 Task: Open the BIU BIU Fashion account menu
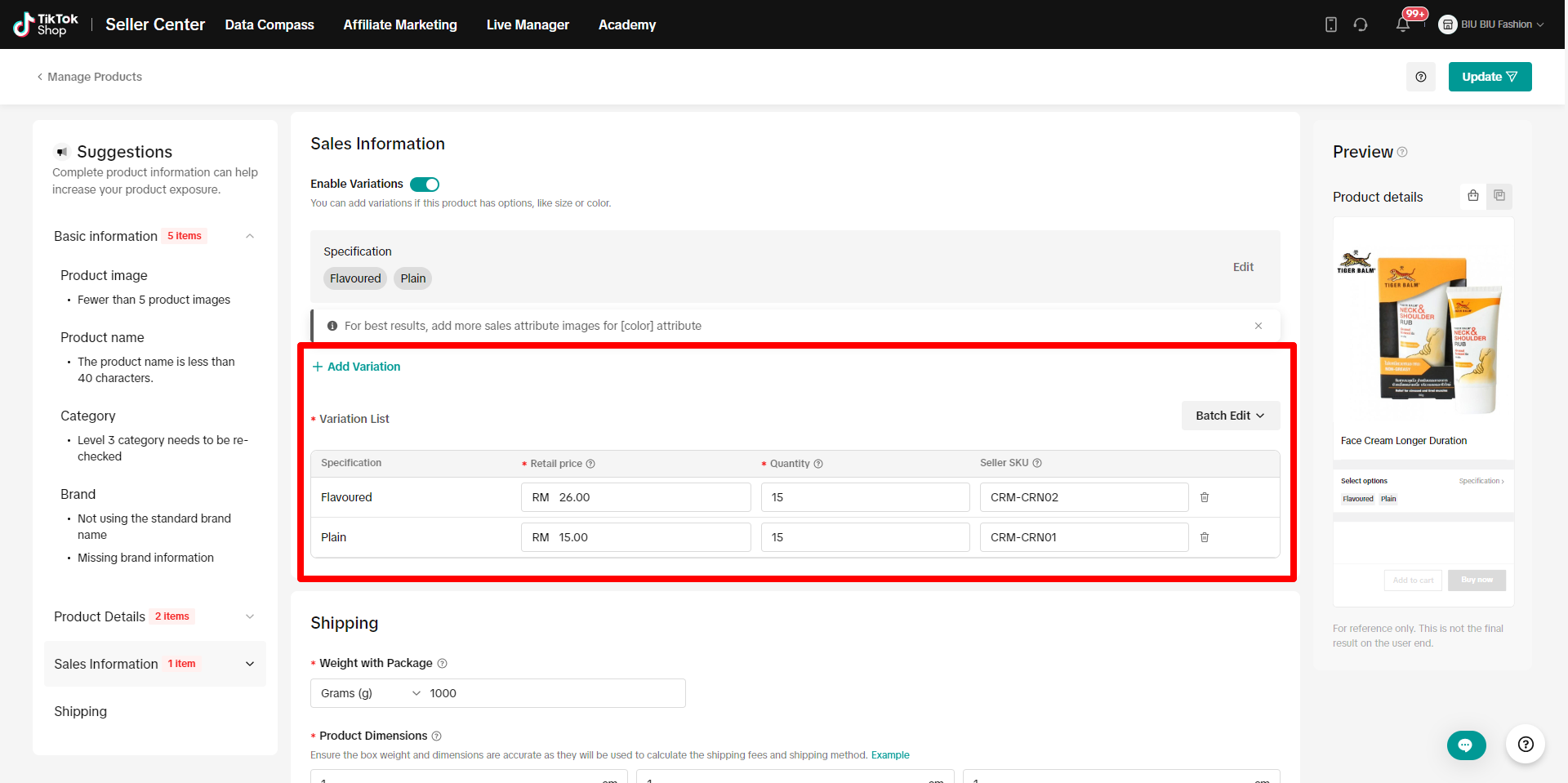pyautogui.click(x=1493, y=24)
